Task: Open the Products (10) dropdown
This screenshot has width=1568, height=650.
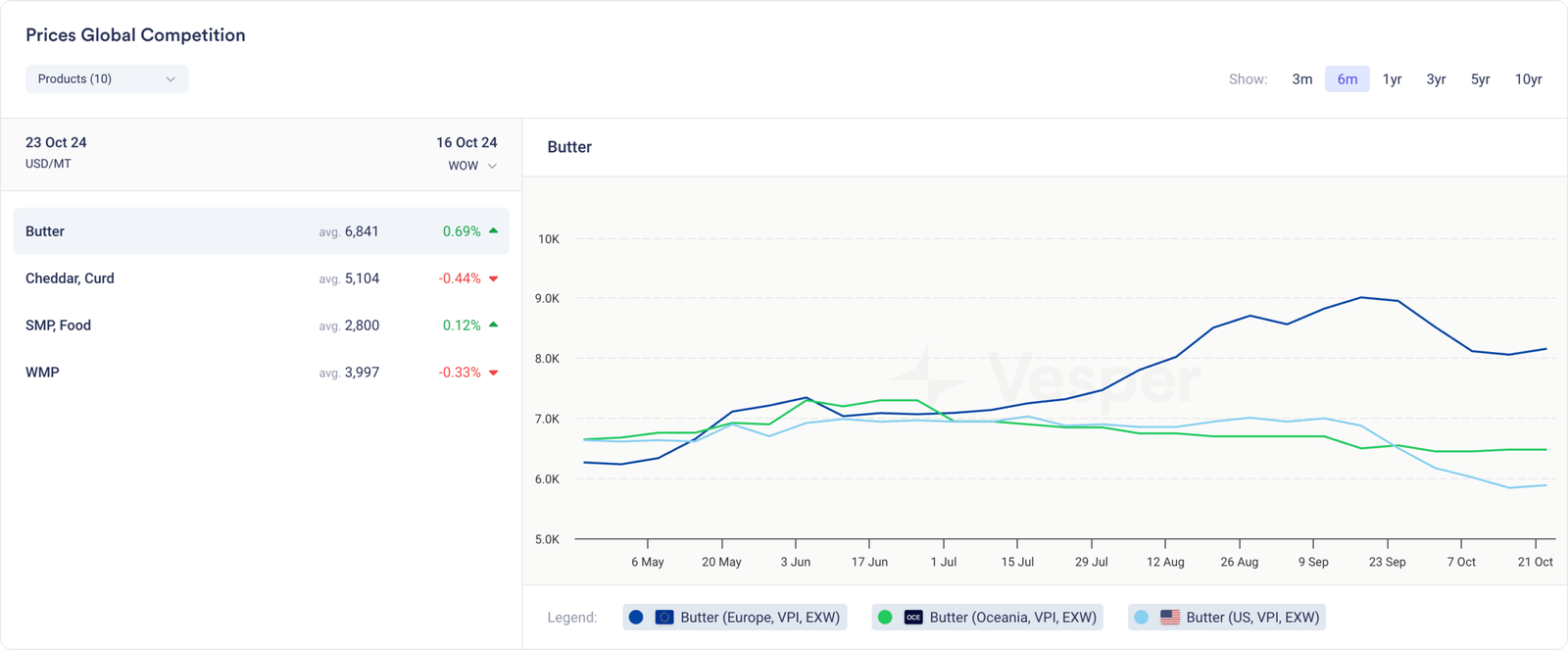Action: (x=106, y=78)
